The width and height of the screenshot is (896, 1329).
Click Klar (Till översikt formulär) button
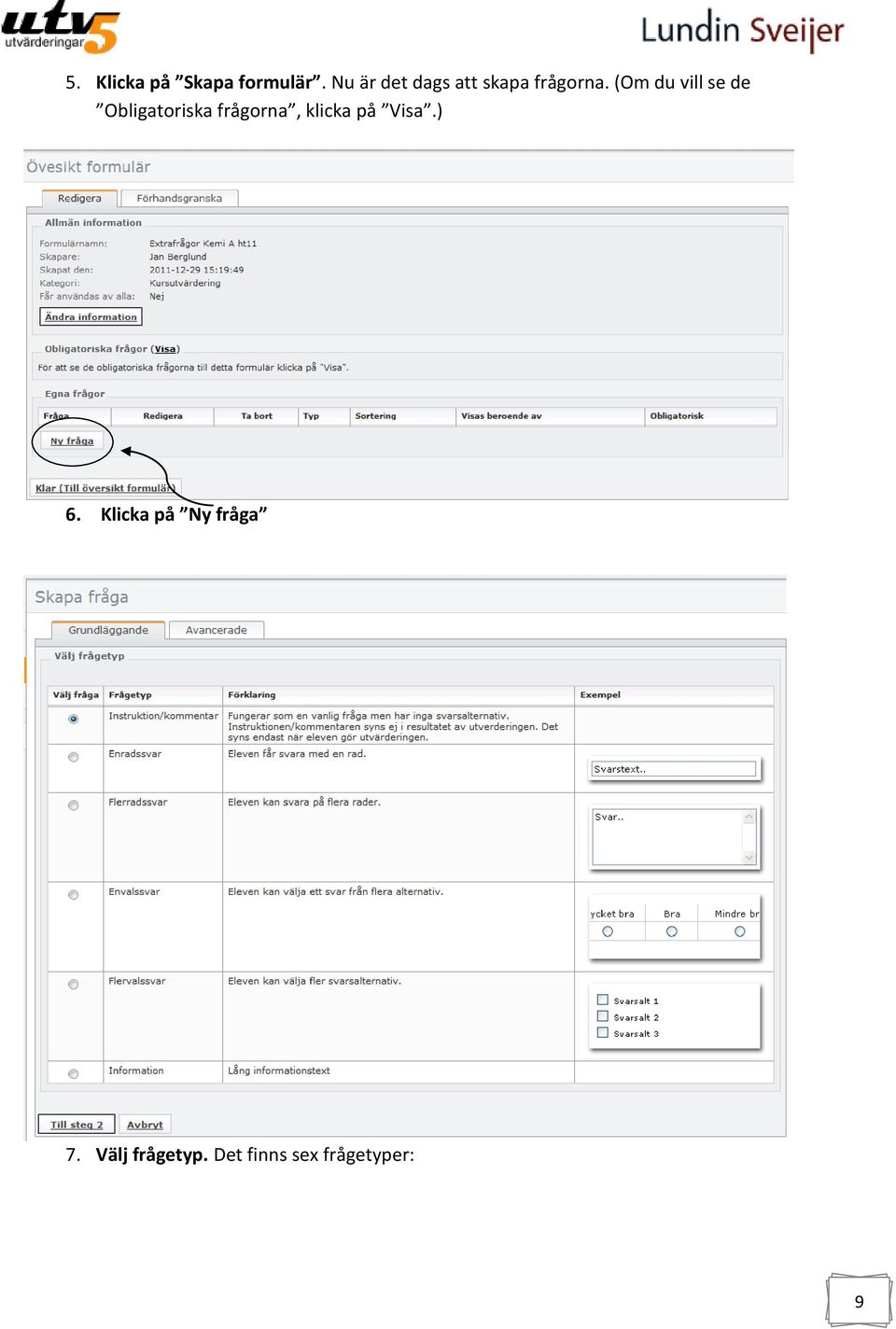(105, 488)
